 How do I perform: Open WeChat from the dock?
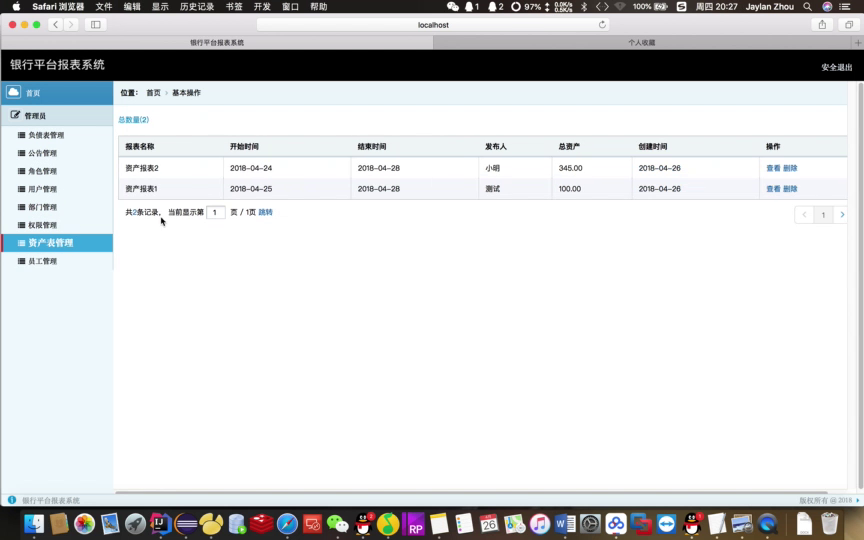(x=337, y=524)
